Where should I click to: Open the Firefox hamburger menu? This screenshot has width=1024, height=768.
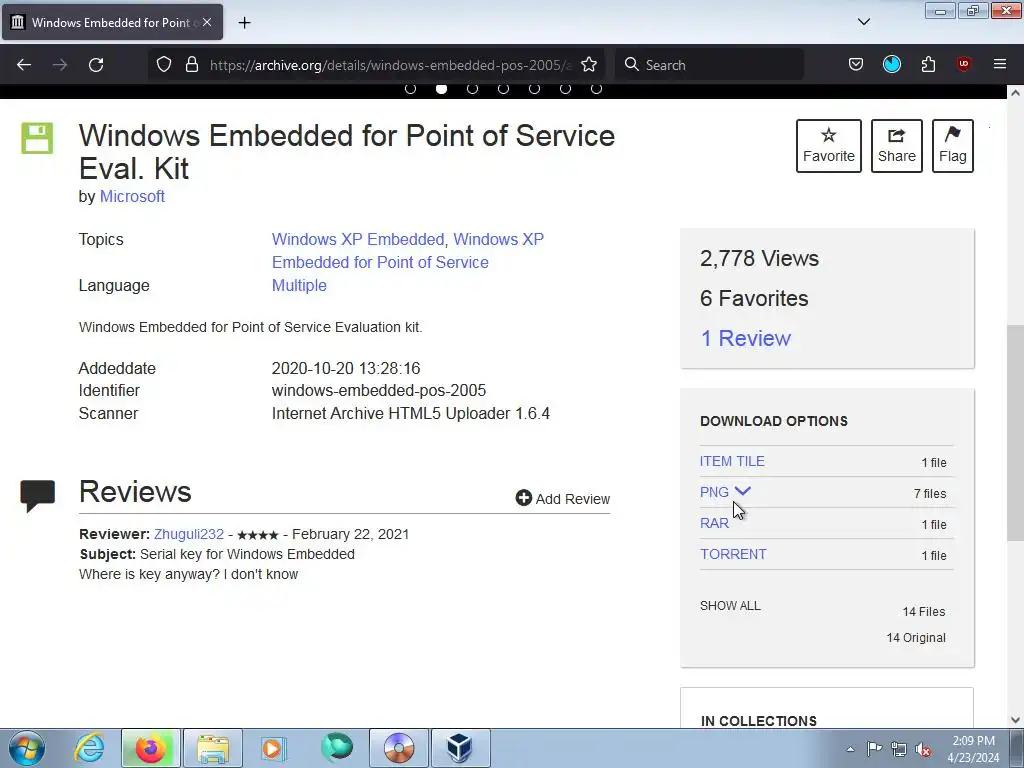click(x=1000, y=65)
